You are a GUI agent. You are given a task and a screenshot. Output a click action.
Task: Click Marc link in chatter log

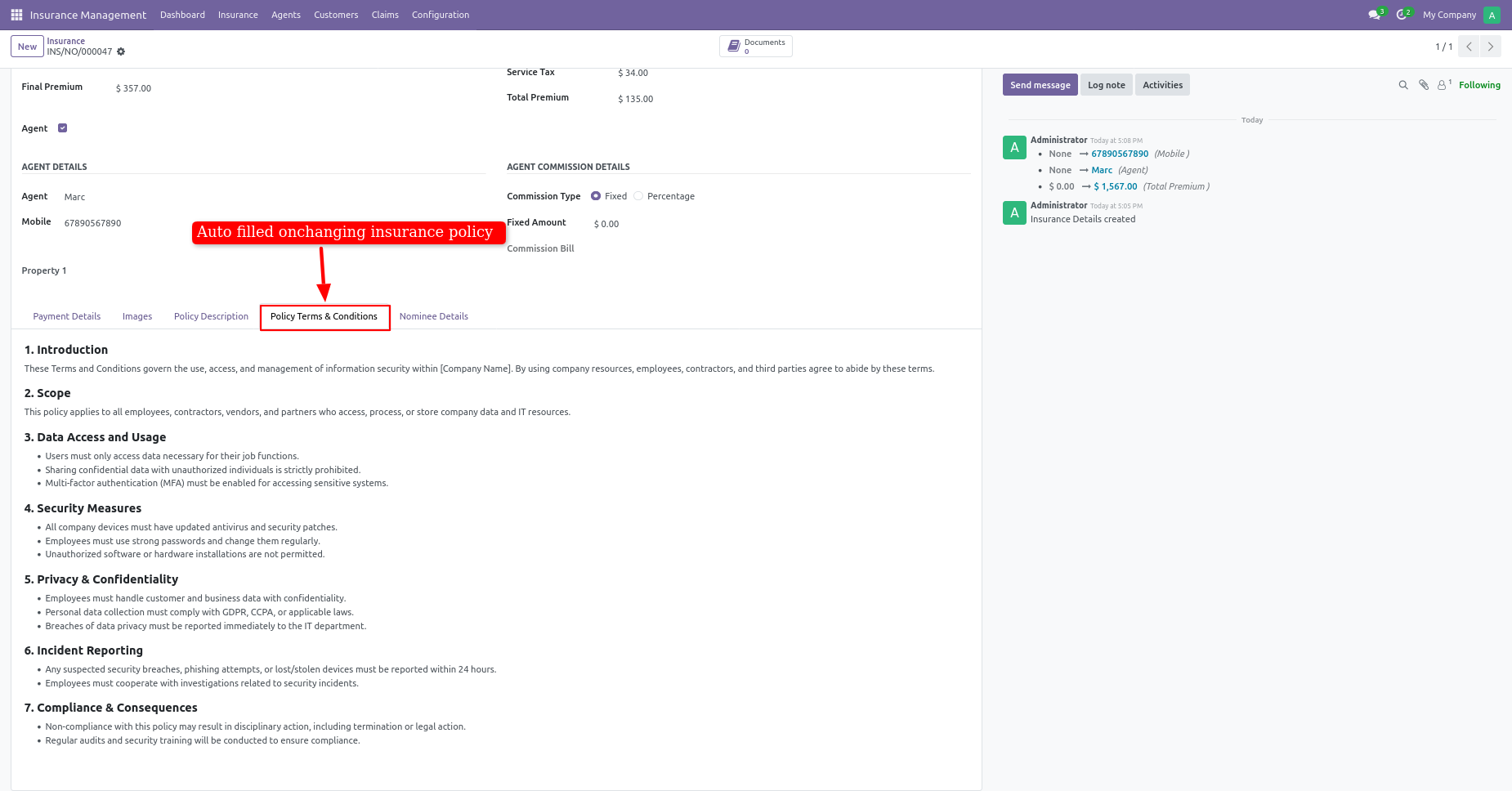[1102, 170]
